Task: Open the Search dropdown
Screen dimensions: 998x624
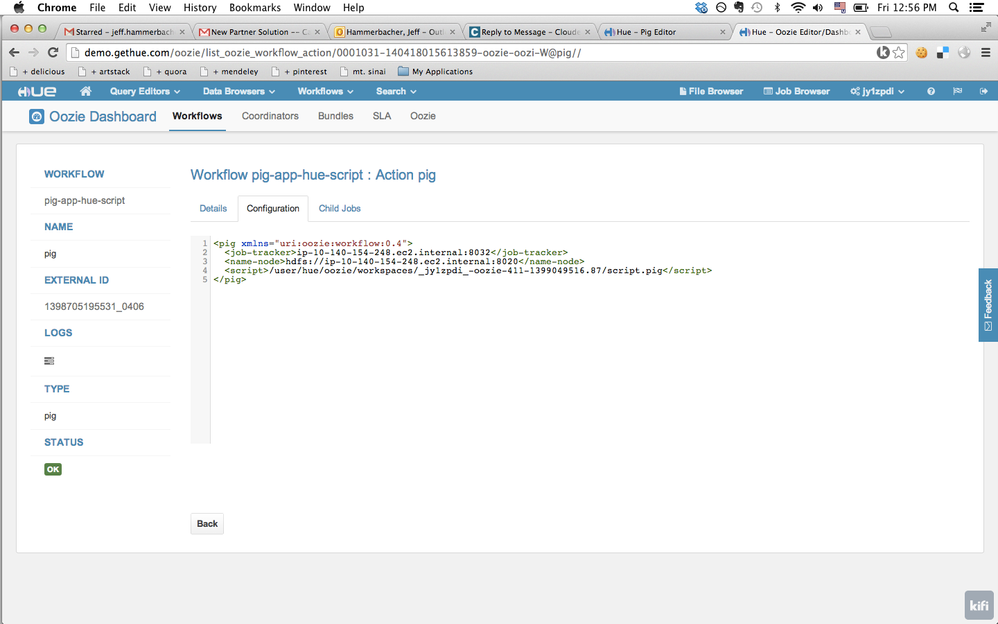Action: click(396, 91)
